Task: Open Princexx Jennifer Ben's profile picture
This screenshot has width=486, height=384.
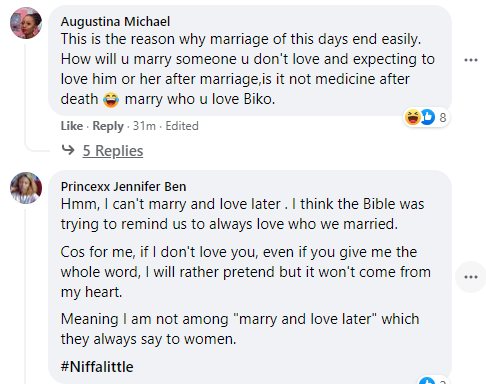Action: (26, 188)
